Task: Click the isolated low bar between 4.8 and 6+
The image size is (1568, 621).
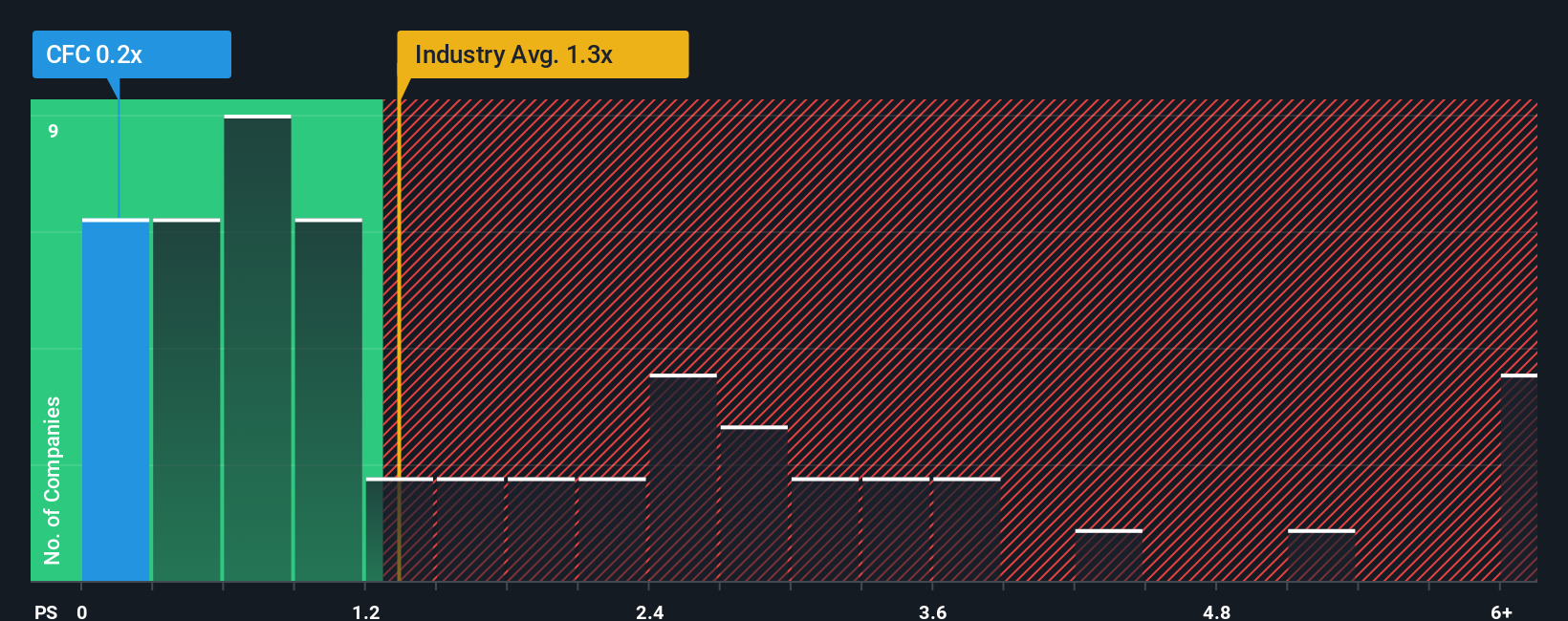Action: (1321, 555)
